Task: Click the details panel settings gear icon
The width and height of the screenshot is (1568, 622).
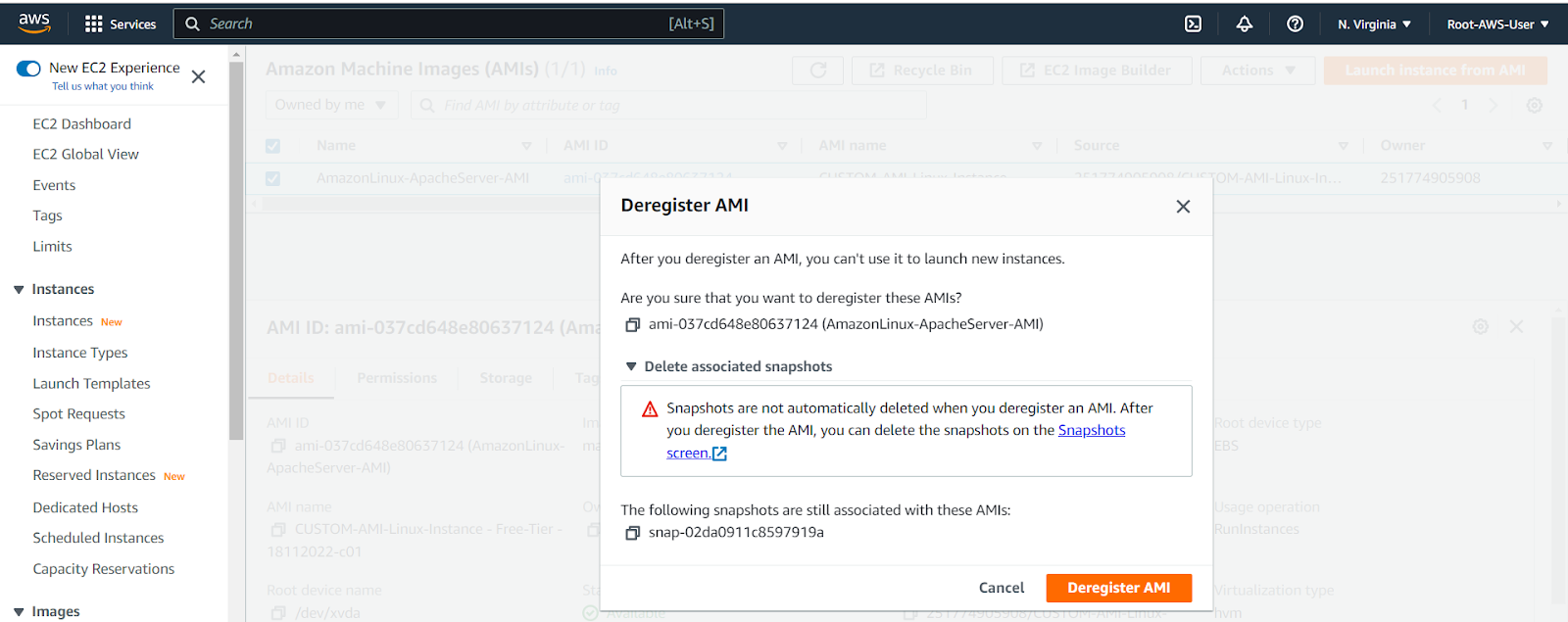Action: tap(1480, 326)
